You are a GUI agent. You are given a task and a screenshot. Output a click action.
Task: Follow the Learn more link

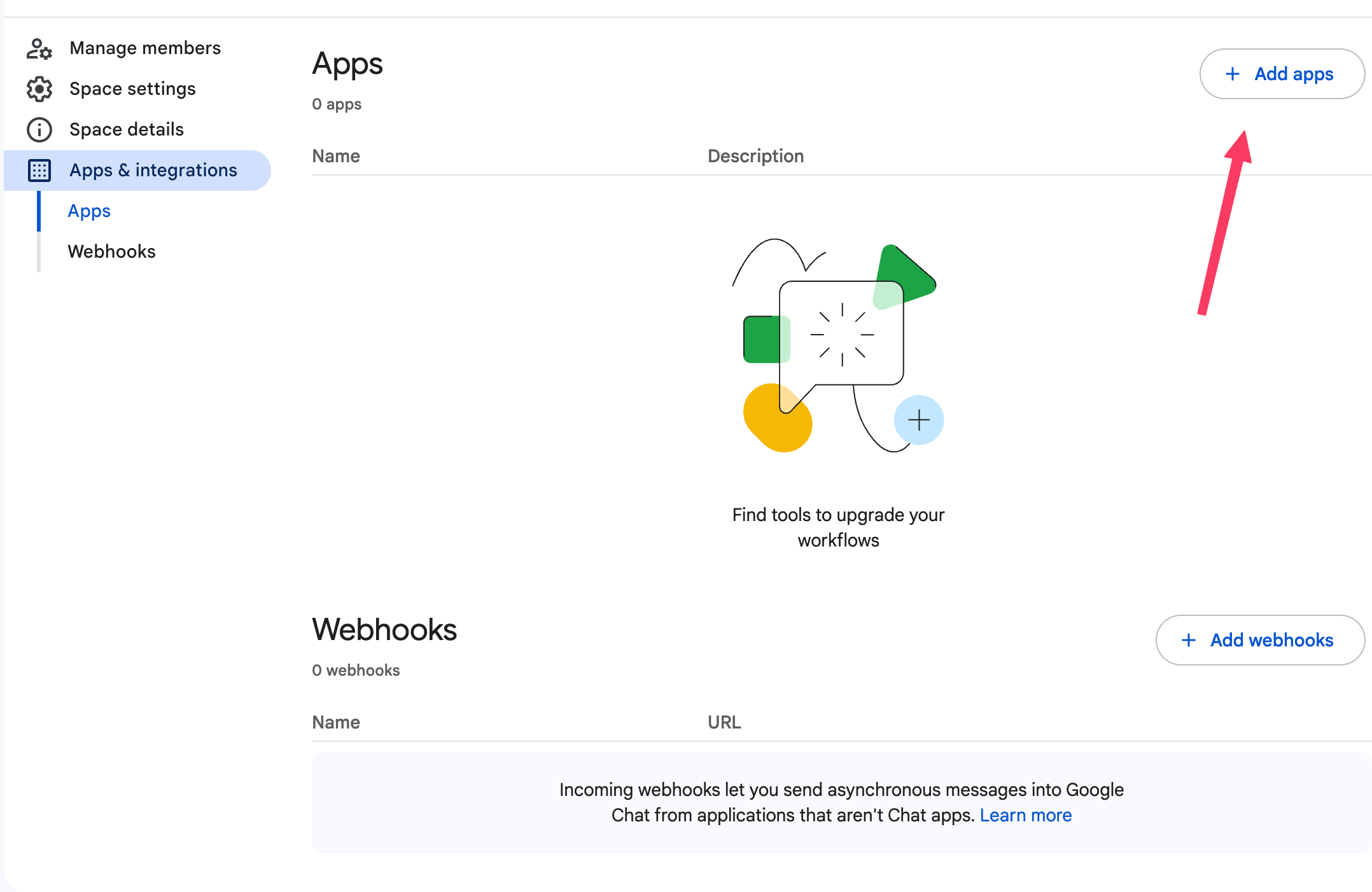pyautogui.click(x=1025, y=815)
